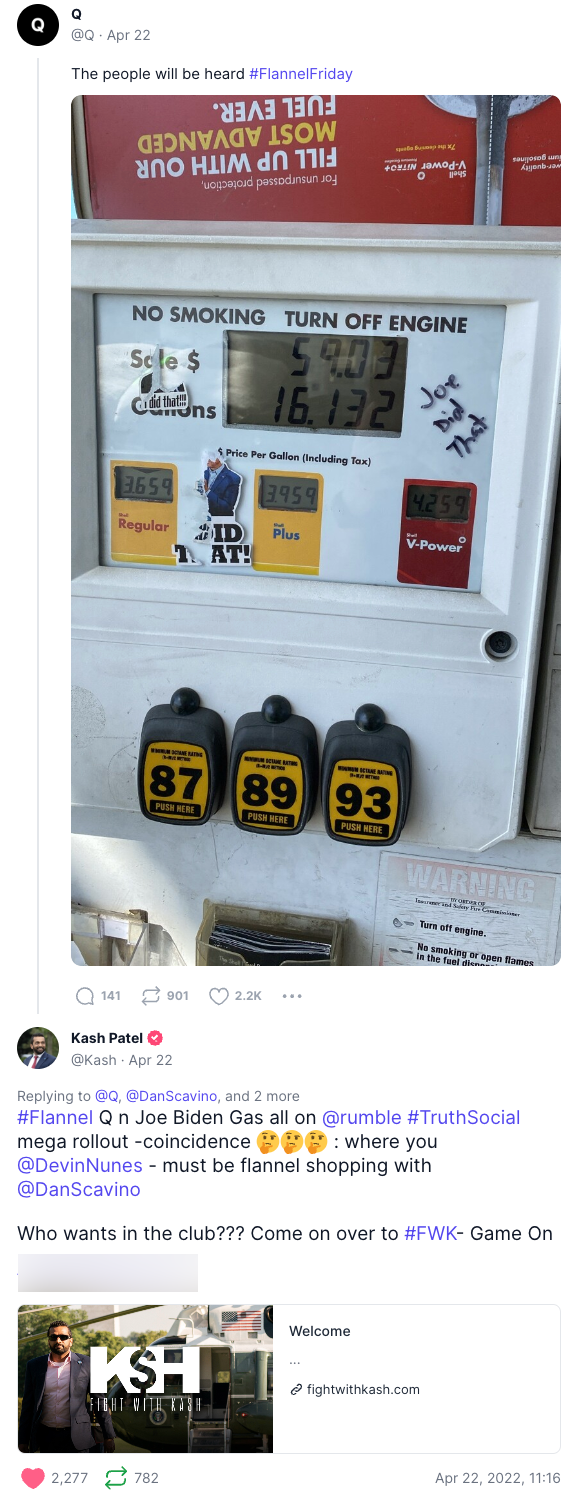
Task: Click the ellipsis more-options icon on Q's post
Action: 291,996
